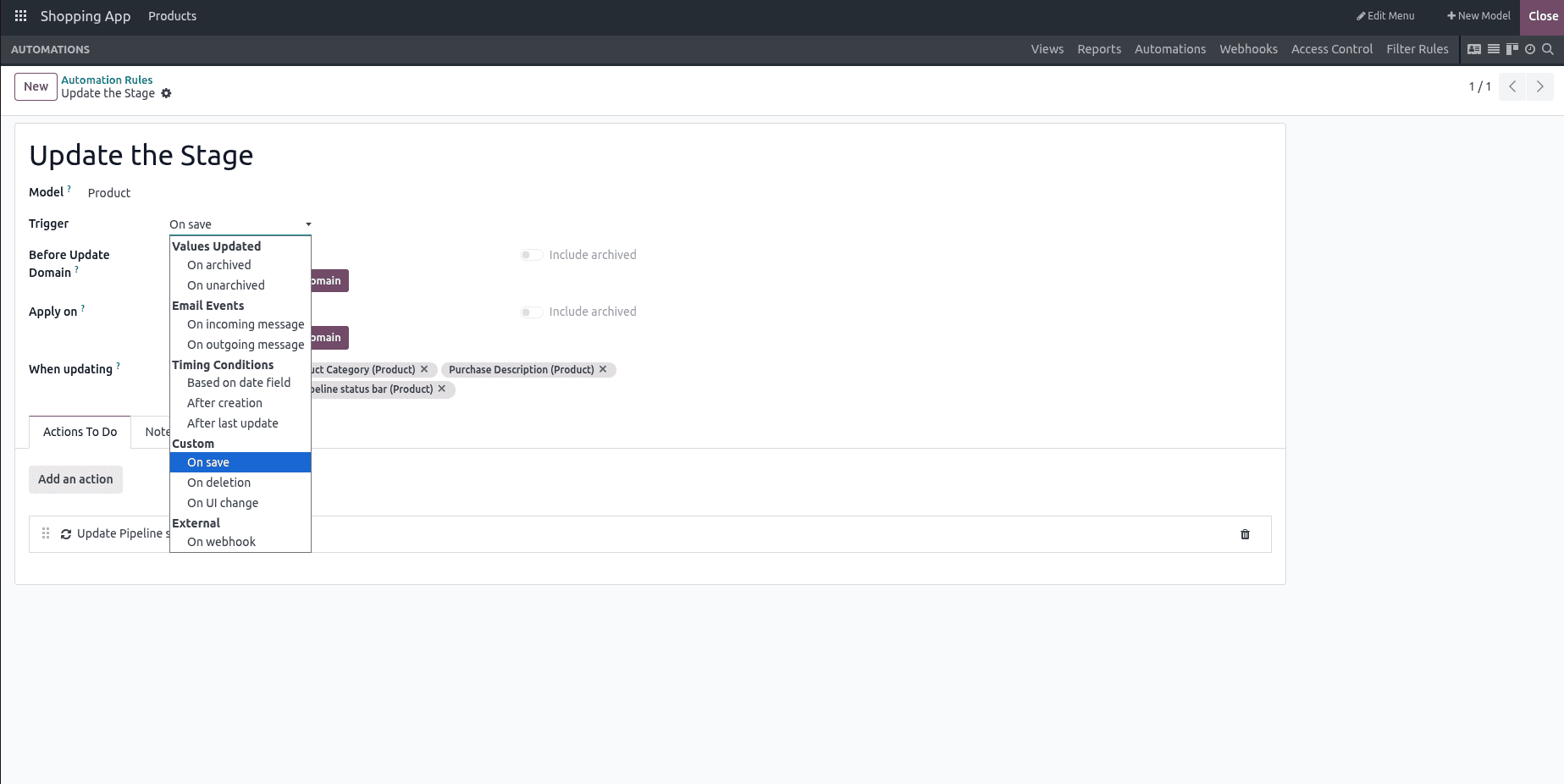This screenshot has width=1564, height=784.
Task: Choose the Based on date field trigger
Action: coord(240,383)
